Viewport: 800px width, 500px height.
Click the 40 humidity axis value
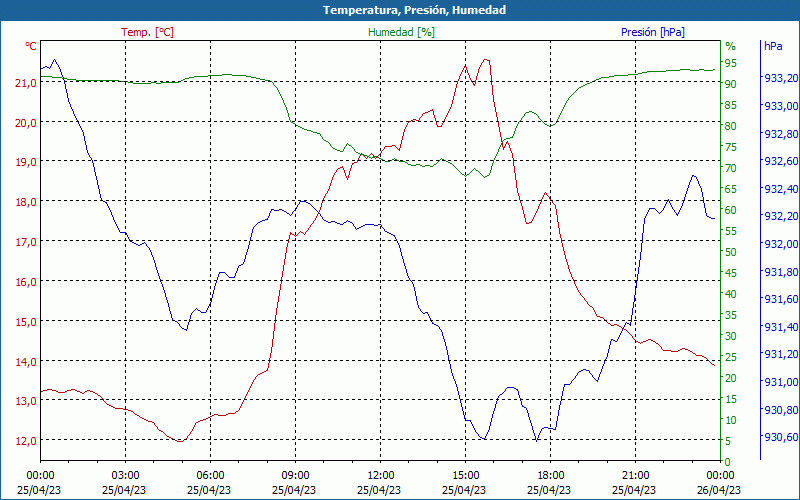731,294
